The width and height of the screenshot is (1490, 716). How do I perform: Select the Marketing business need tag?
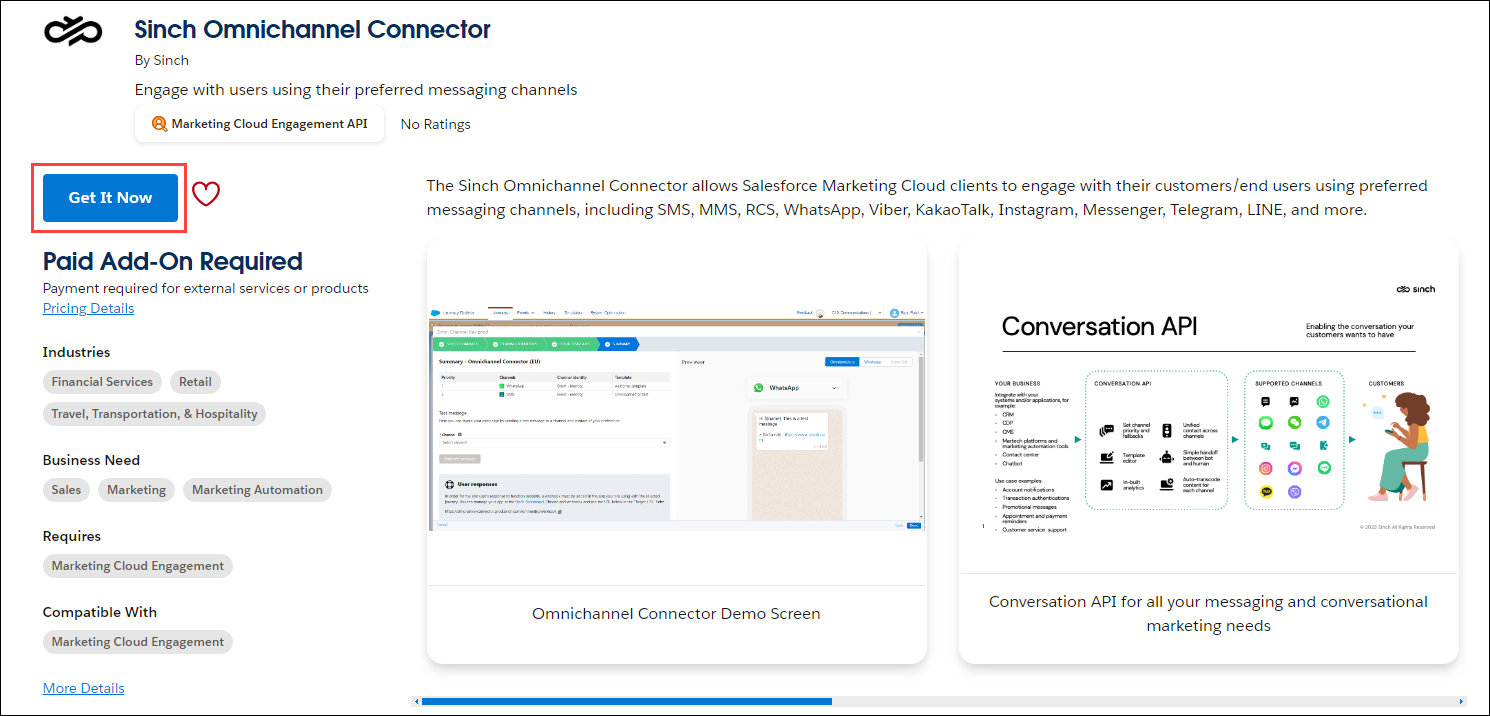[x=136, y=490]
